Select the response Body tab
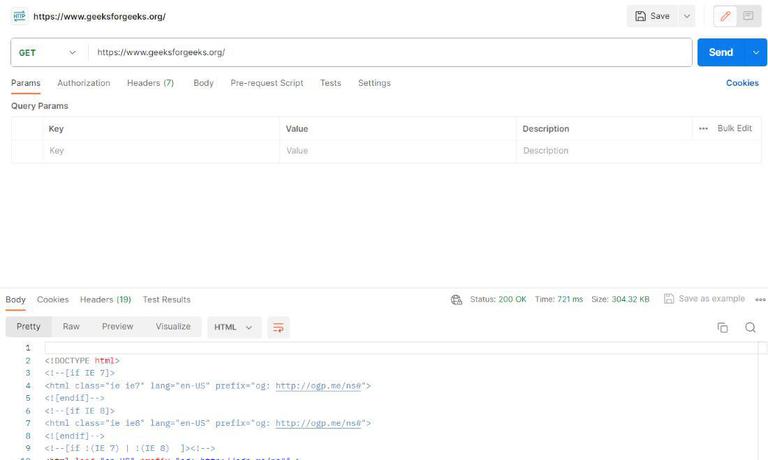This screenshot has height=460, width=768. pyautogui.click(x=15, y=299)
